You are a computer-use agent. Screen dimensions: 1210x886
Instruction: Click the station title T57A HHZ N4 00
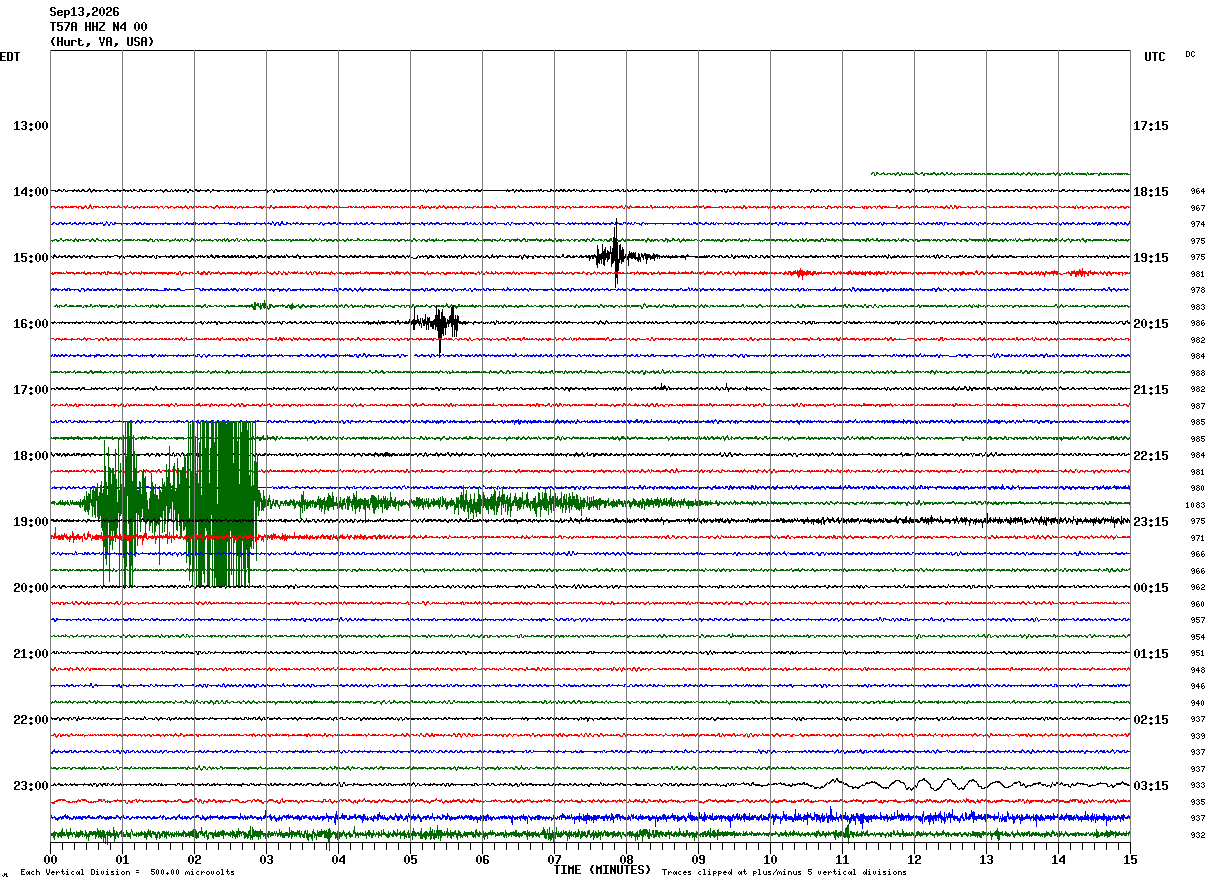pos(99,27)
